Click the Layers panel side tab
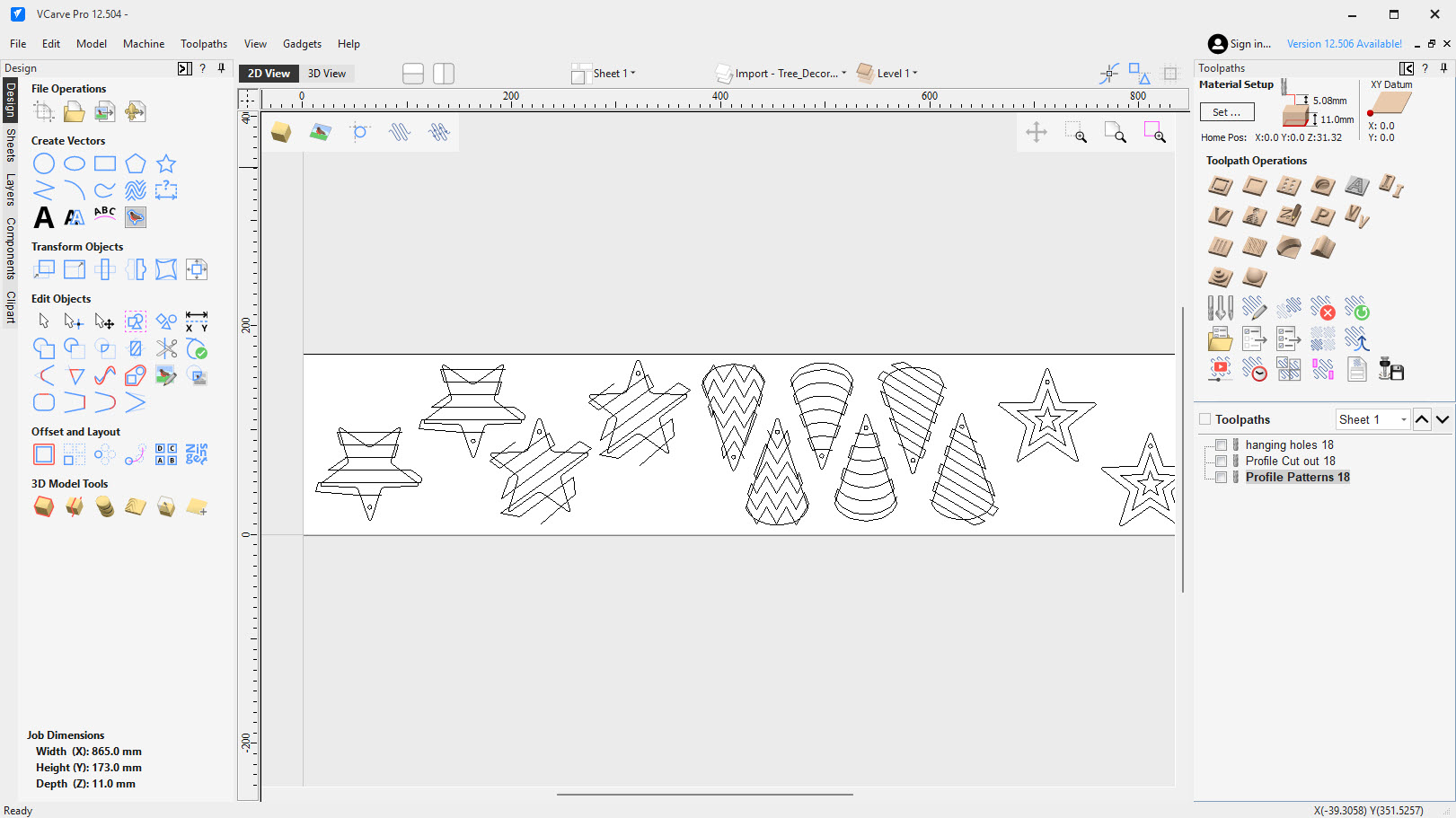Viewport: 1456px width, 818px height. pyautogui.click(x=9, y=185)
